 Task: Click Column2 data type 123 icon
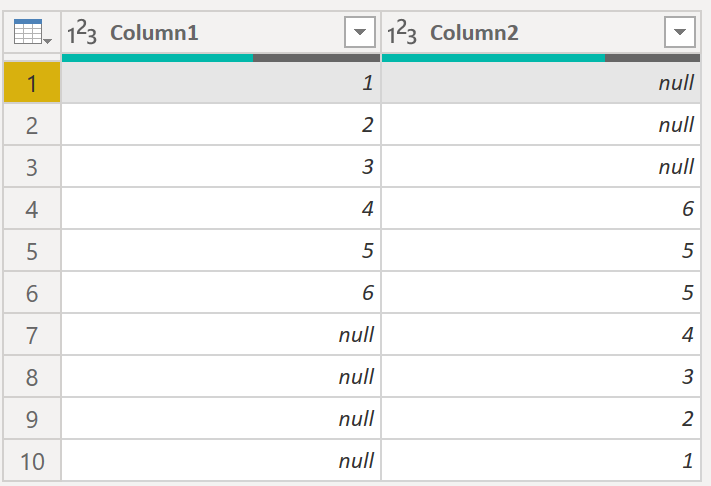coord(401,33)
